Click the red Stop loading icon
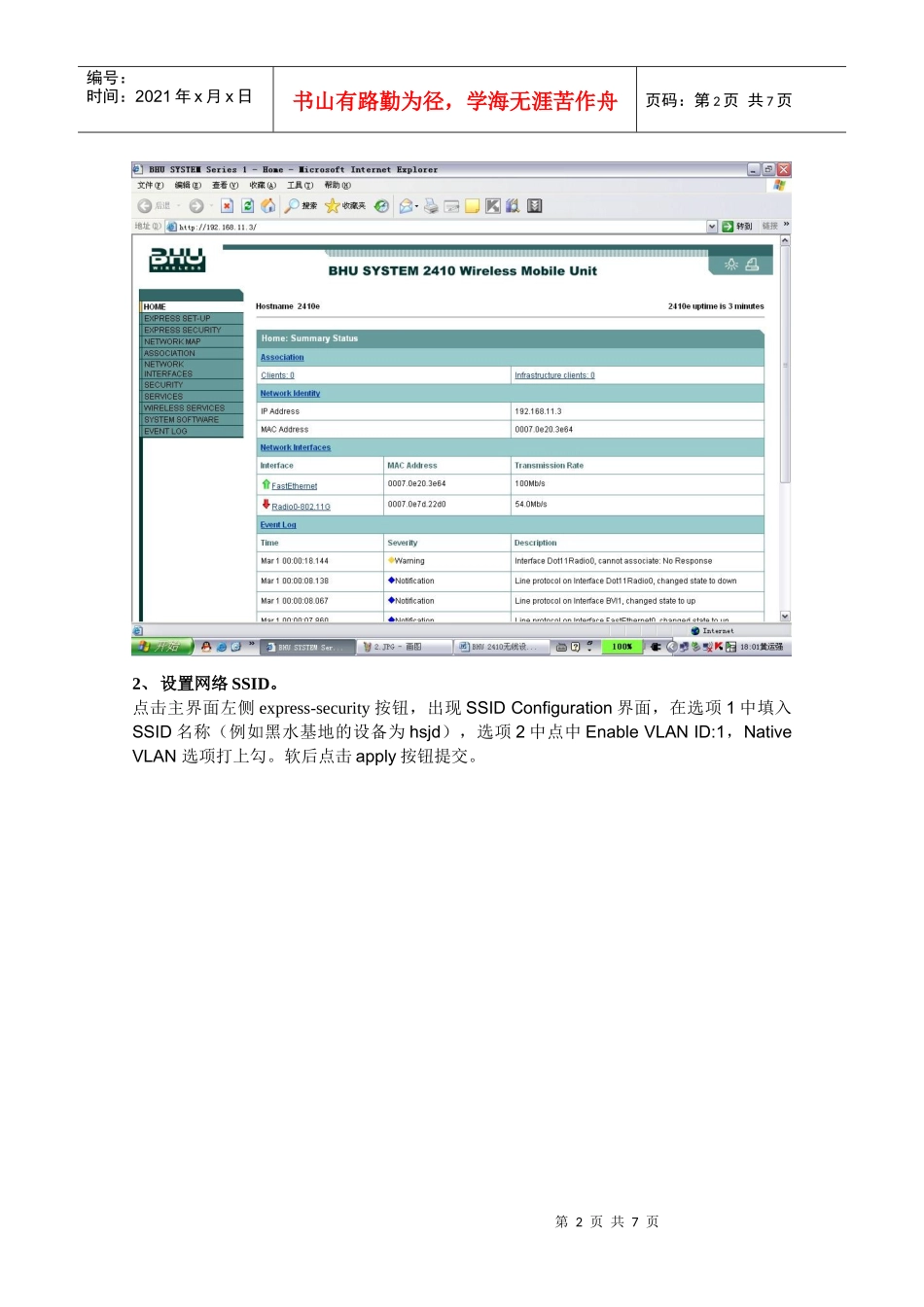This screenshot has width=924, height=1307. (x=227, y=206)
